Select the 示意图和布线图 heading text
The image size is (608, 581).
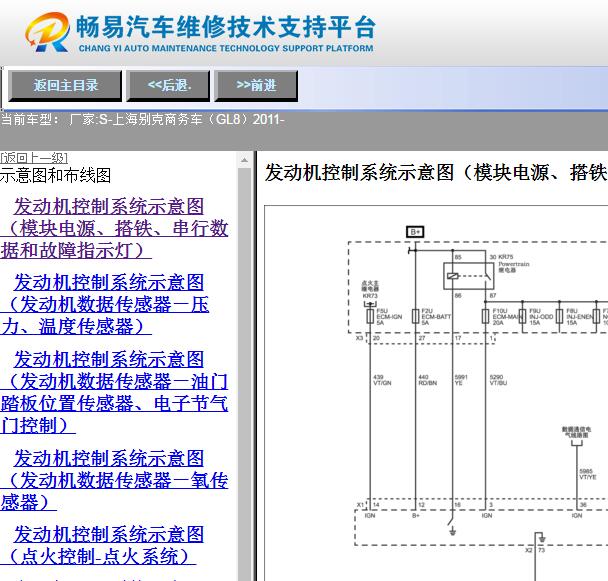coord(55,175)
